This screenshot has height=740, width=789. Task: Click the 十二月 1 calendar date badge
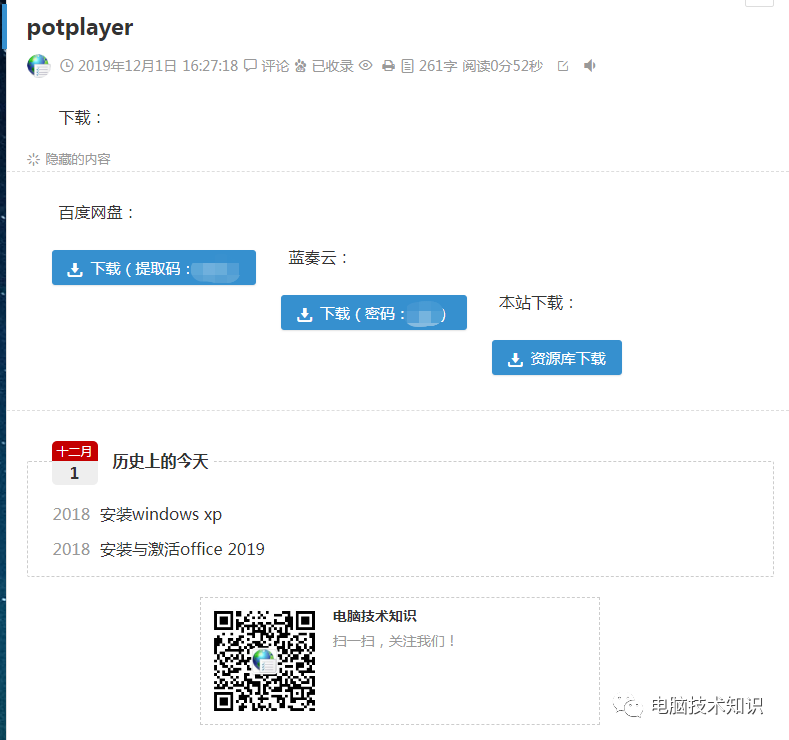(x=74, y=463)
